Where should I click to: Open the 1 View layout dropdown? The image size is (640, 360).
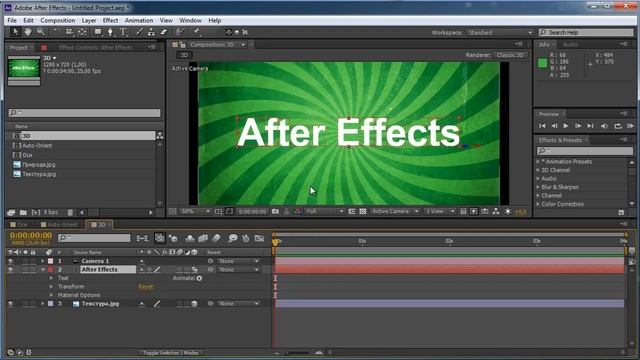click(440, 211)
